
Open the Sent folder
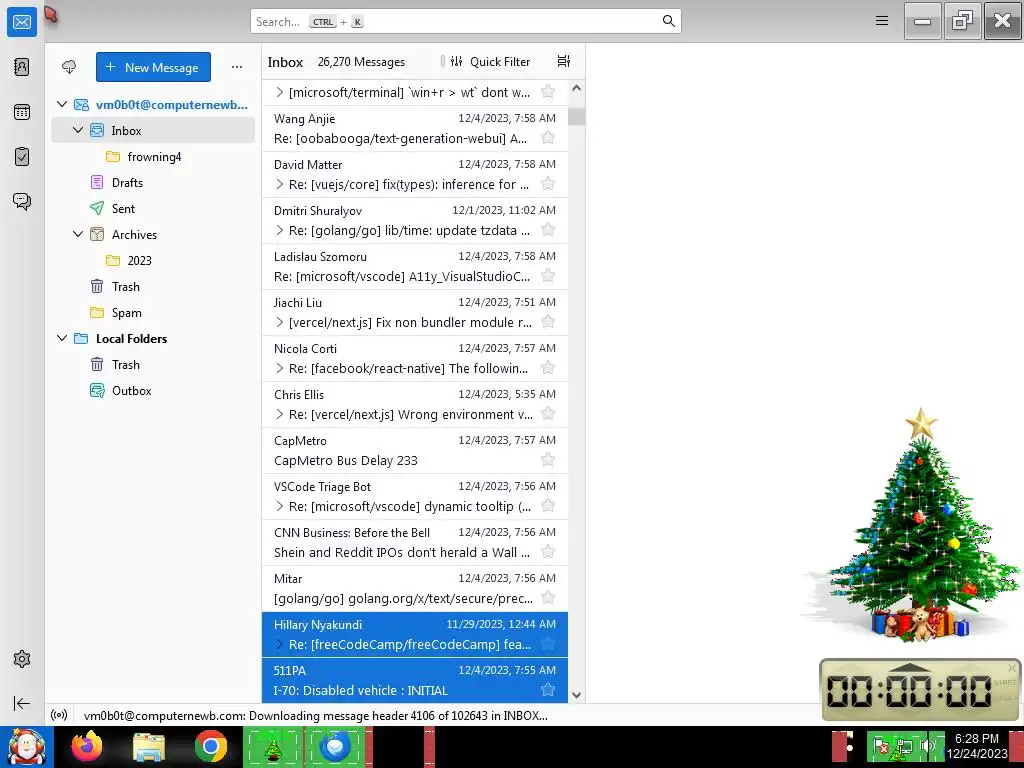(153, 208)
